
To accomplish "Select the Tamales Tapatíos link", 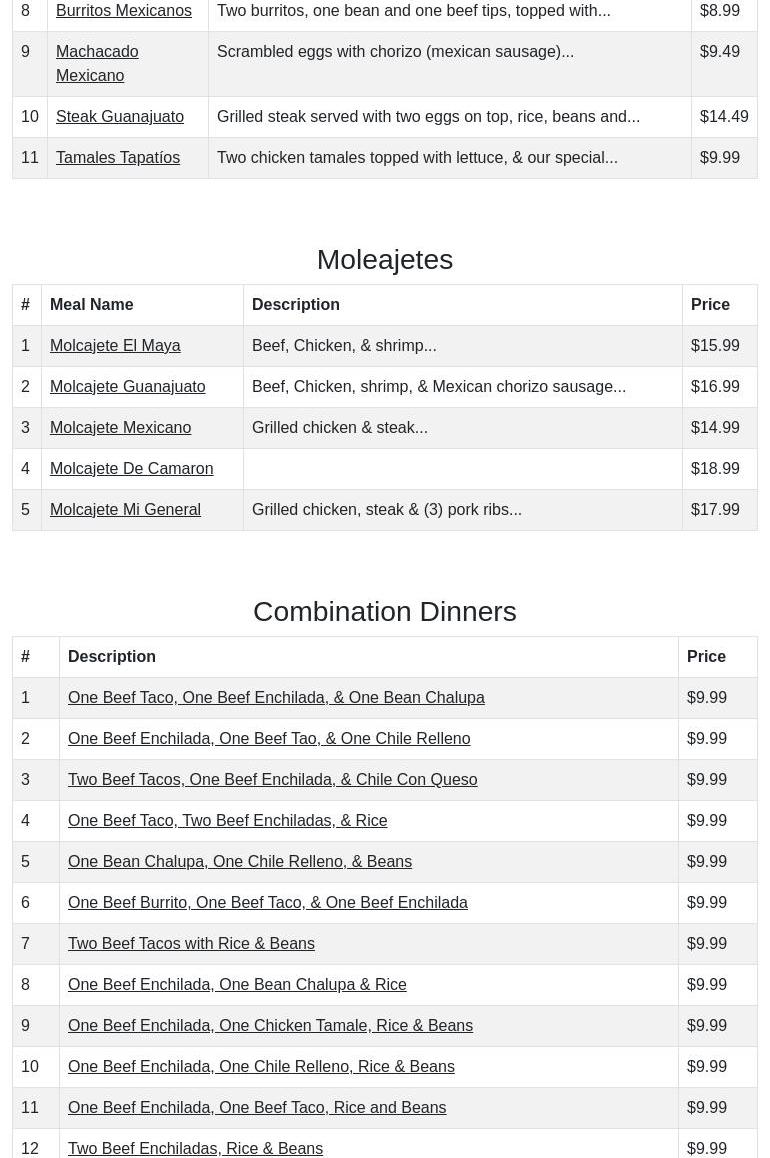I will pos(117,157).
